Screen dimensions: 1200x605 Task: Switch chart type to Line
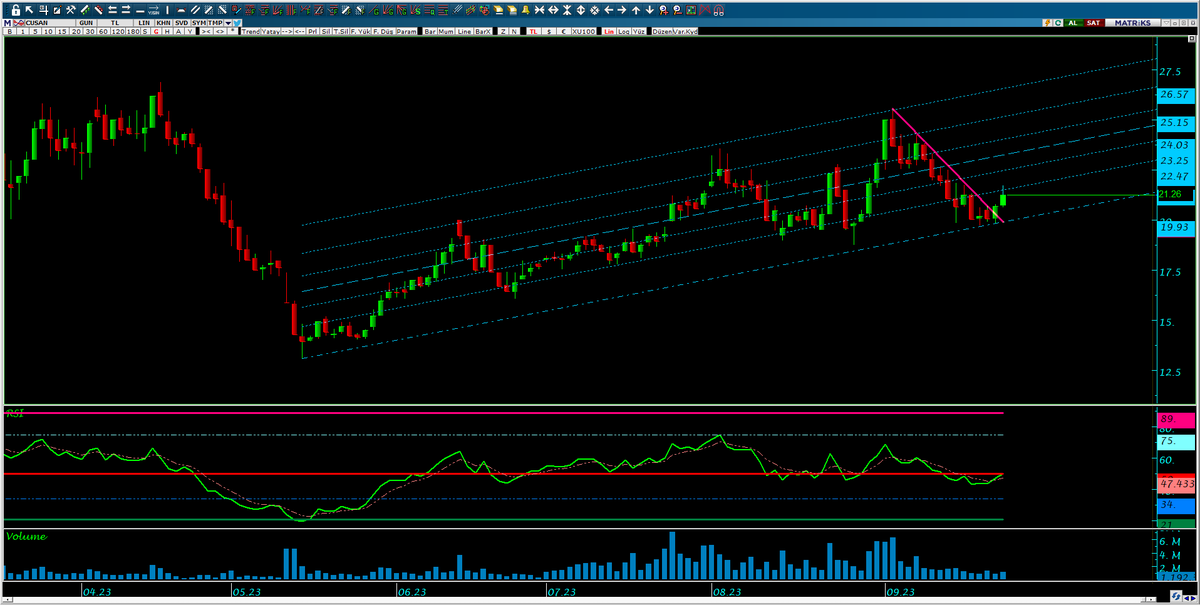point(464,32)
